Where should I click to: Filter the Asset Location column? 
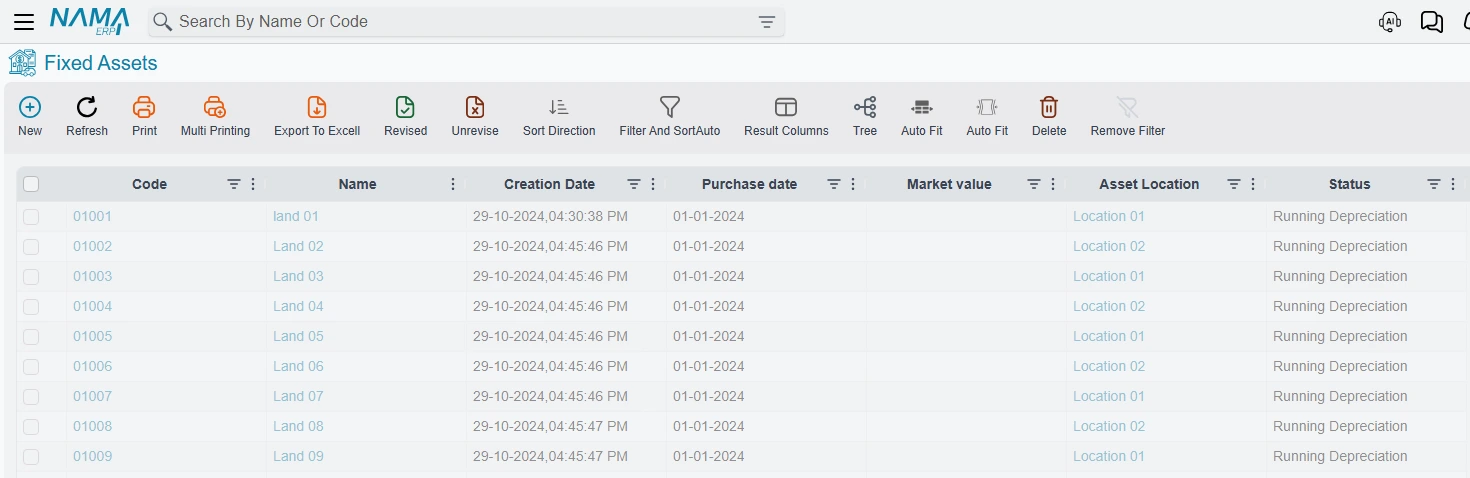click(1234, 184)
